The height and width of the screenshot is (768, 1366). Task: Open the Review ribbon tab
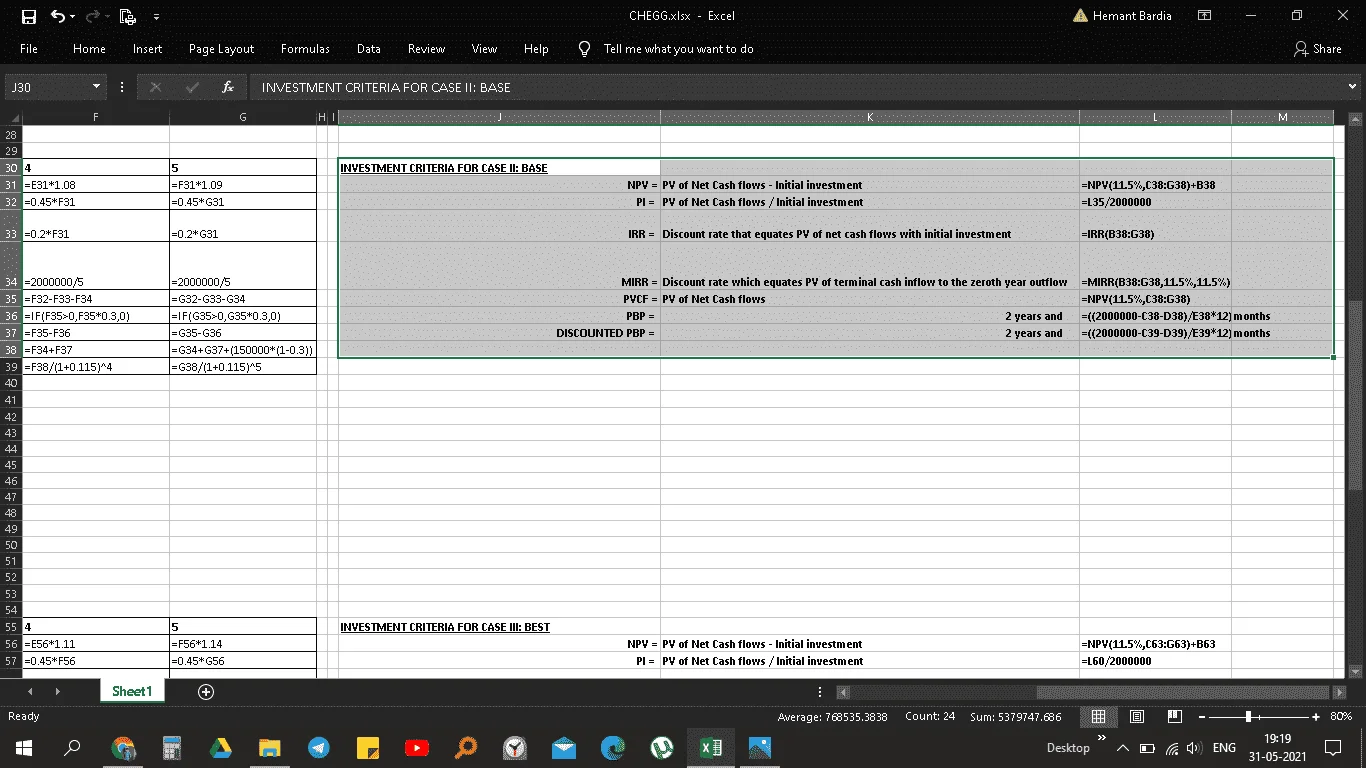point(426,49)
